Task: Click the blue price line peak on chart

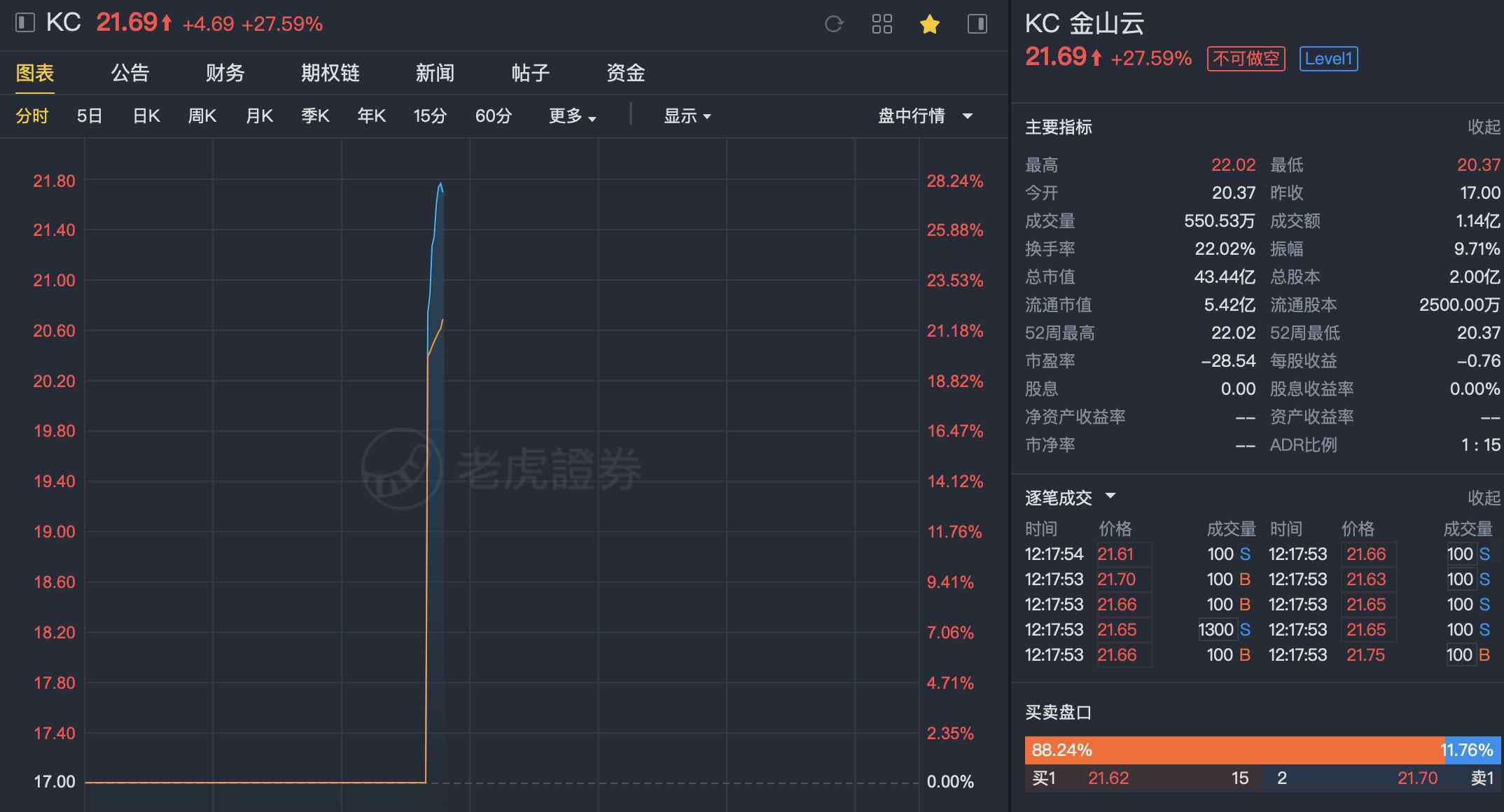Action: point(440,184)
